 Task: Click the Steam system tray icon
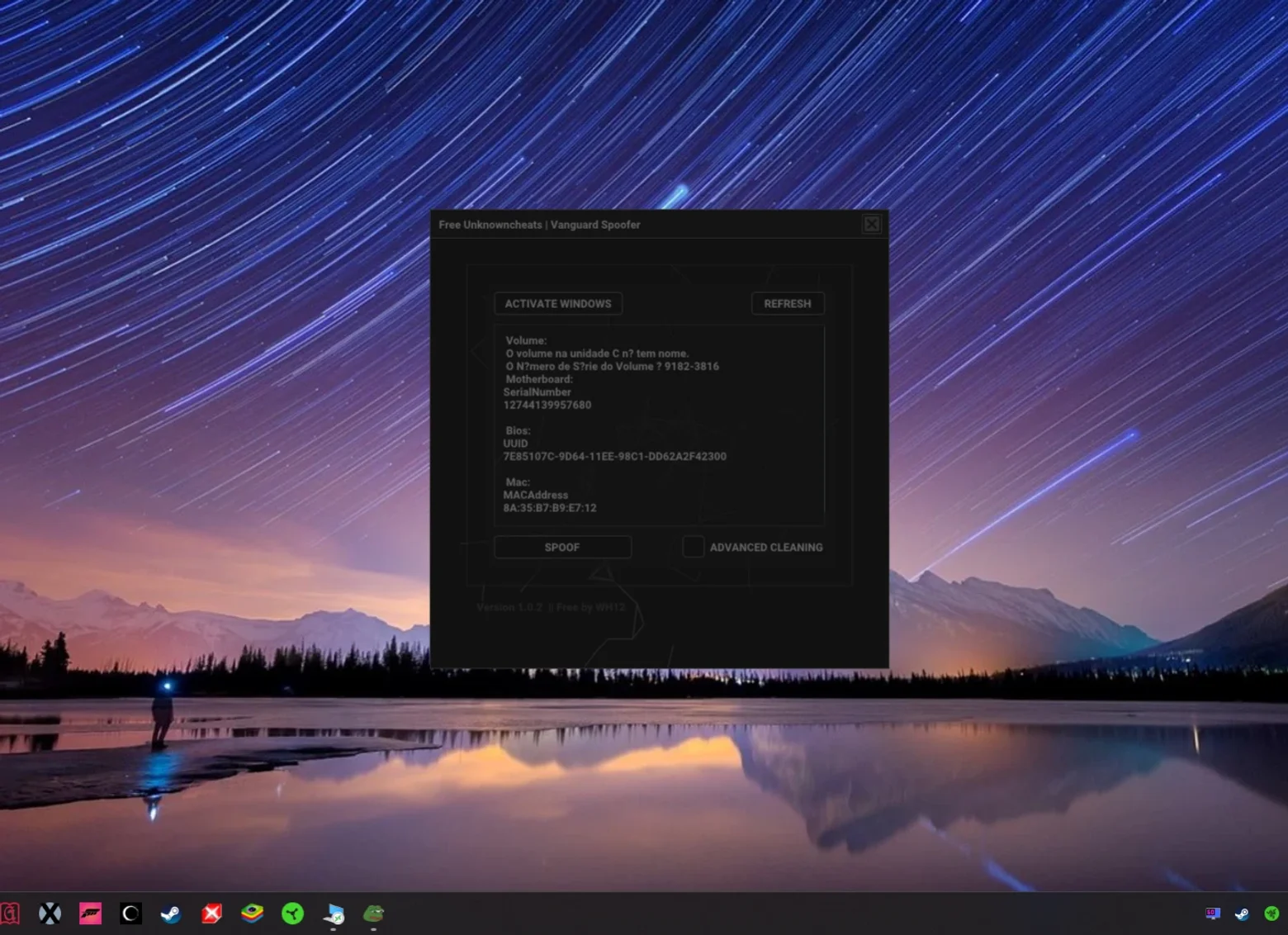point(1242,914)
